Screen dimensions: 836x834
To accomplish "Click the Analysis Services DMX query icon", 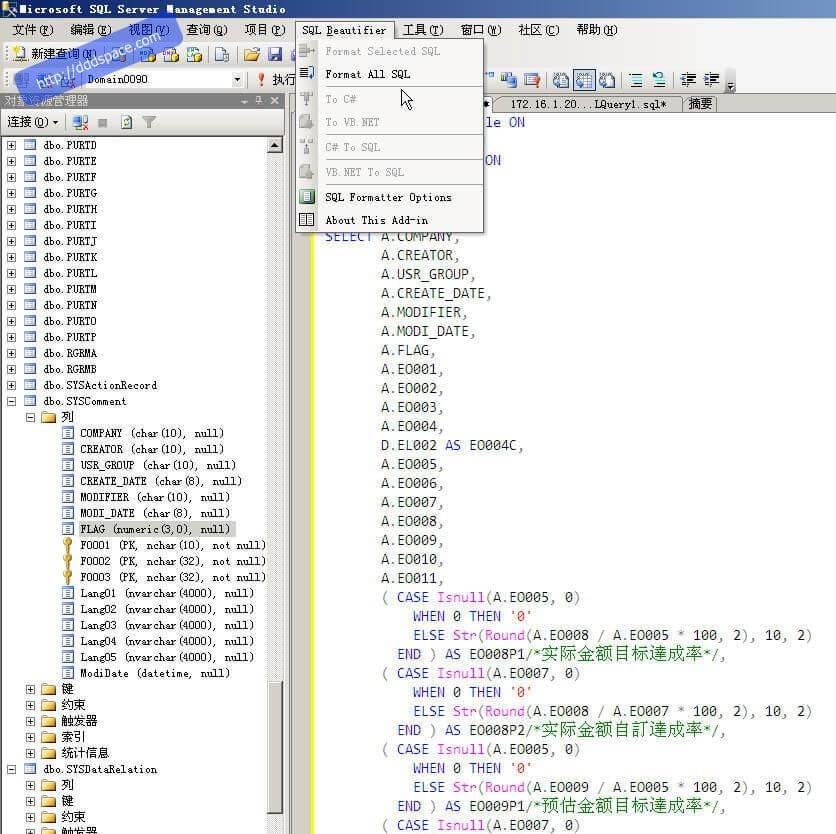I will (171, 54).
